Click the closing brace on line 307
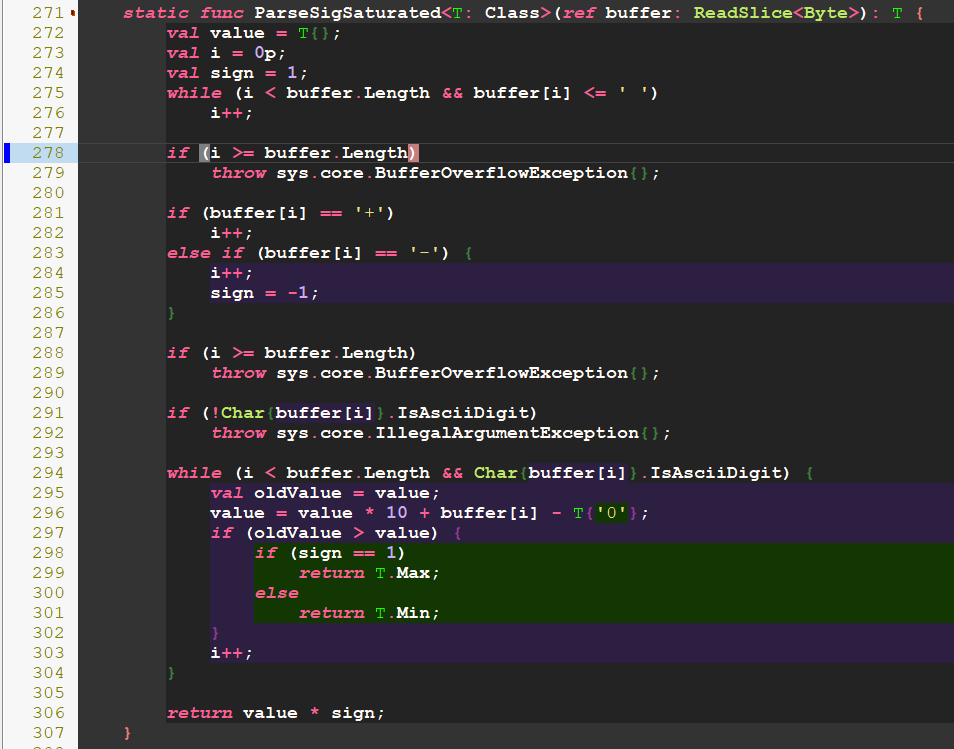This screenshot has width=954, height=749. 127,733
